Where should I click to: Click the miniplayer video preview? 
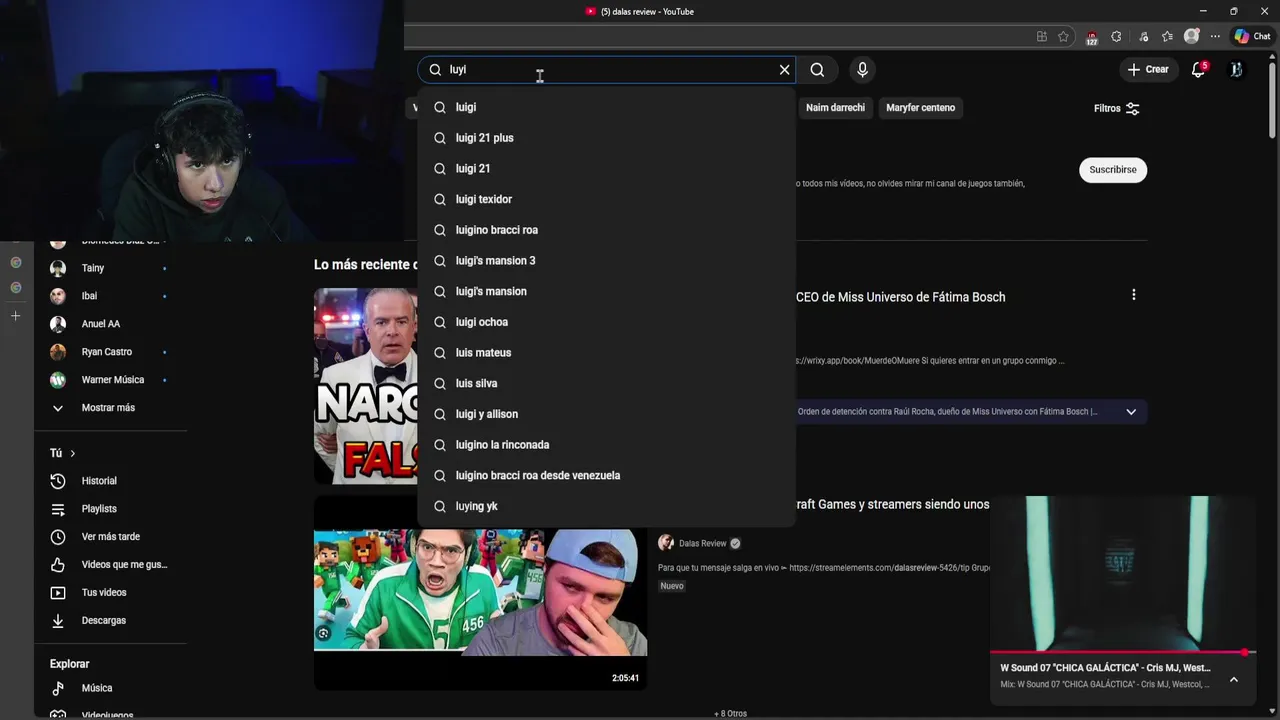tap(1122, 572)
